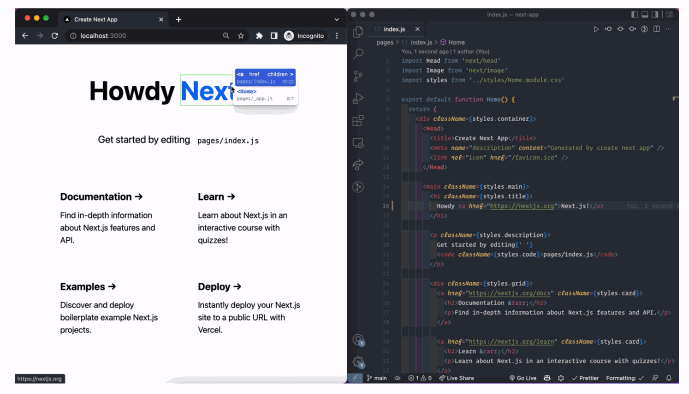Expand Chrome's tab search chevron

coord(337,19)
